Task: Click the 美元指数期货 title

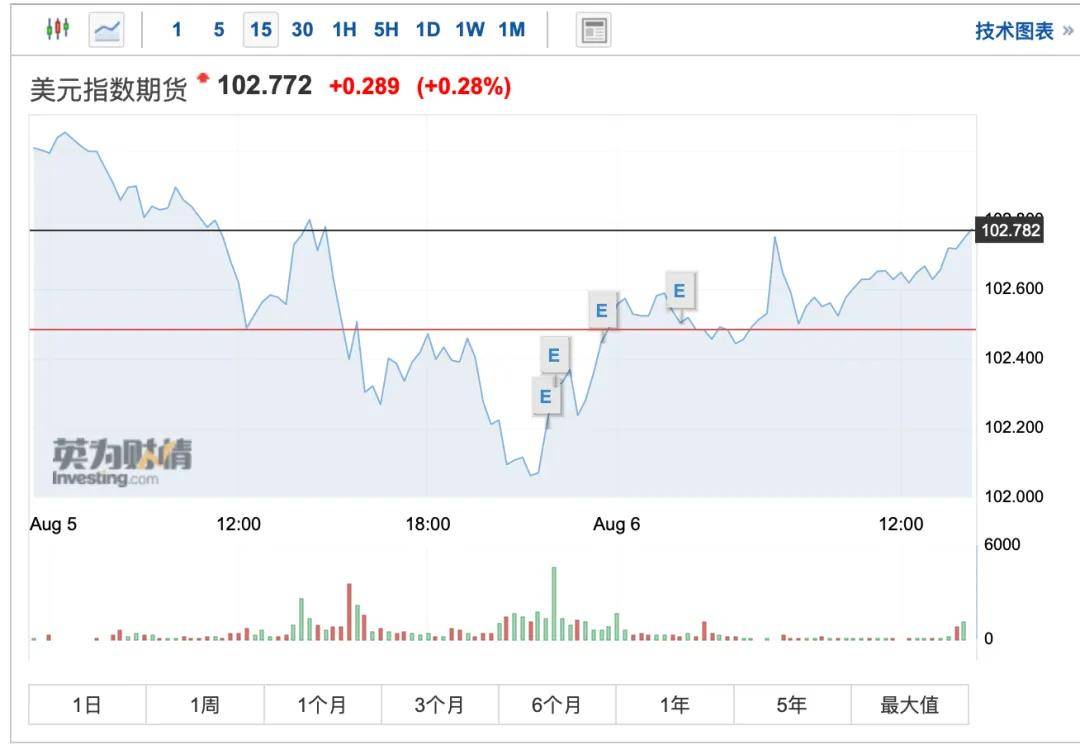Action: [x=109, y=89]
